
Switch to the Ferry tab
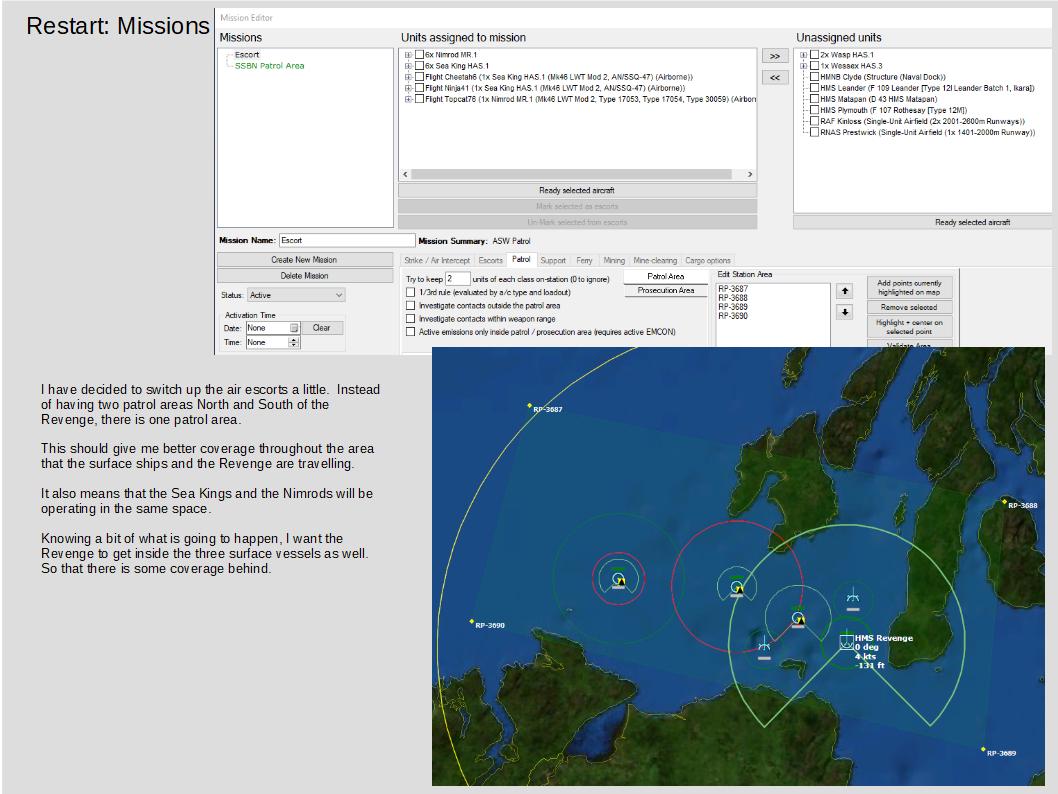[584, 260]
